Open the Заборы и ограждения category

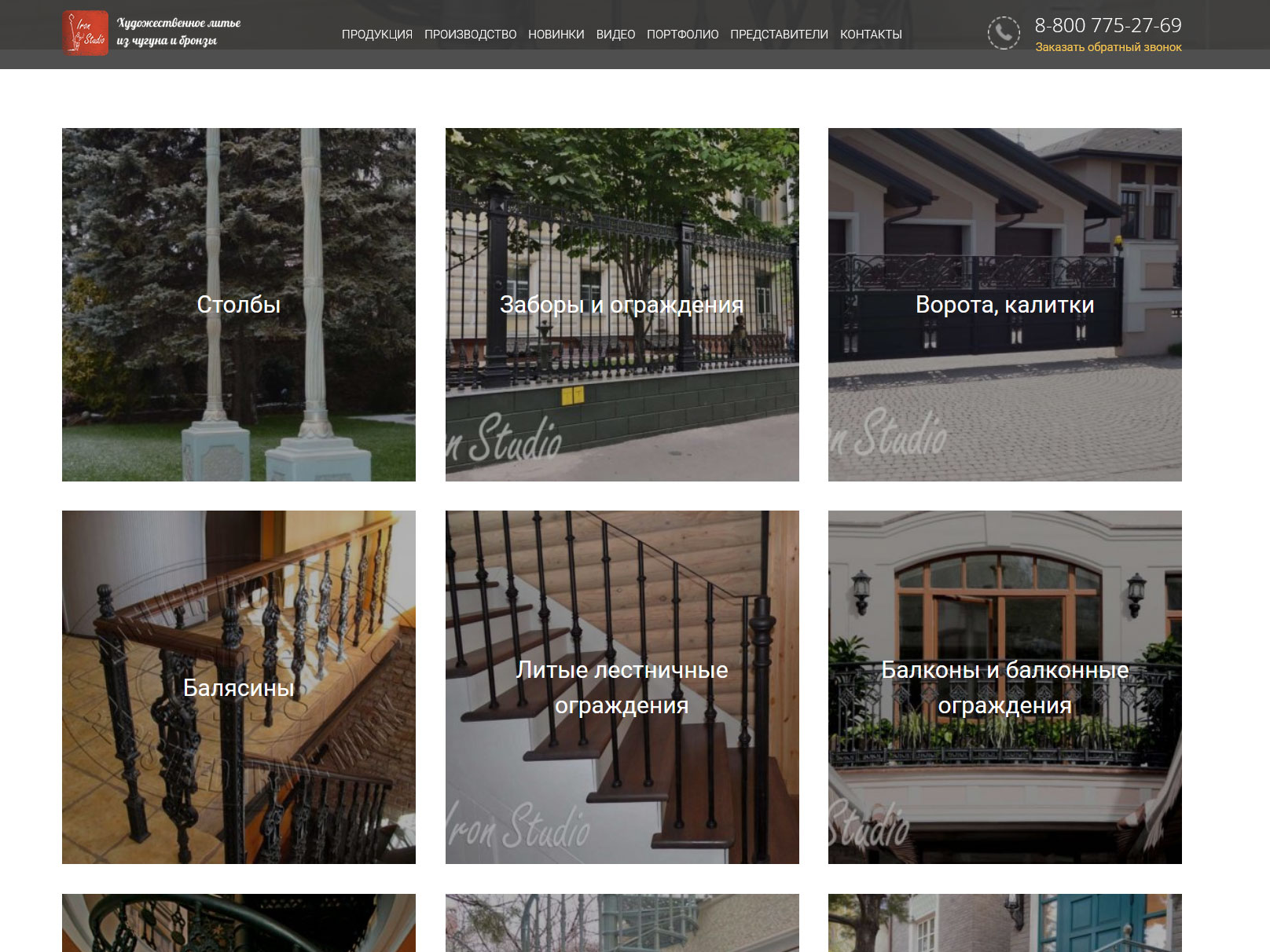pyautogui.click(x=622, y=305)
